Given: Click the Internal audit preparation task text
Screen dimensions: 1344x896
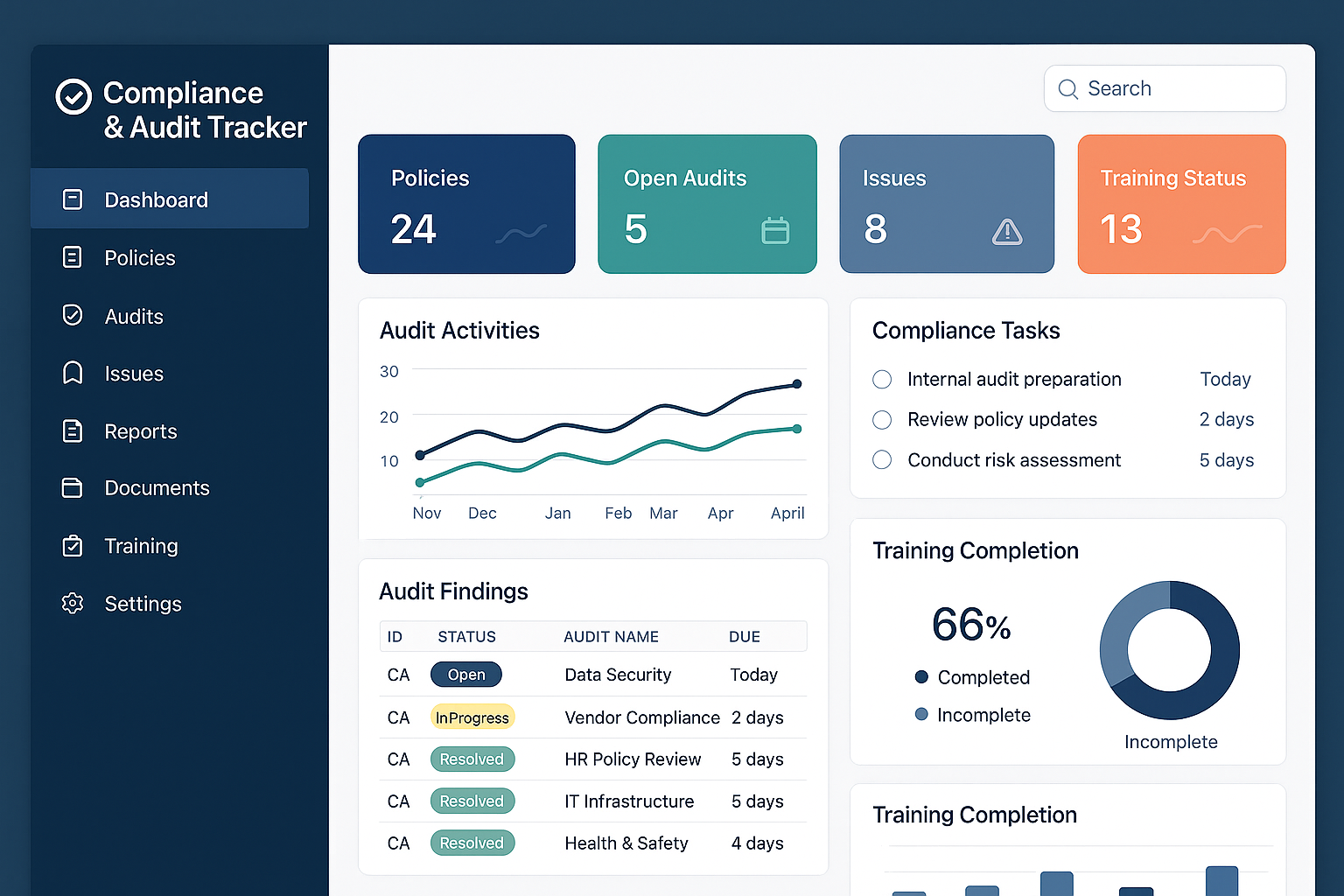Looking at the screenshot, I should pyautogui.click(x=1014, y=379).
